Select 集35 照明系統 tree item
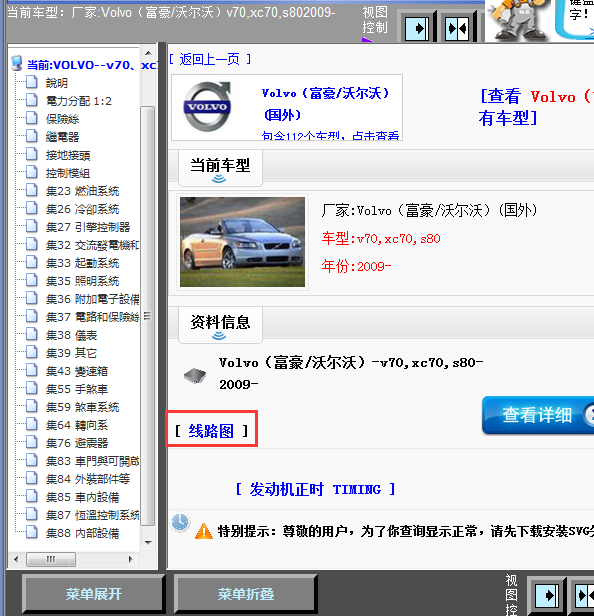The image size is (594, 616). (82, 281)
